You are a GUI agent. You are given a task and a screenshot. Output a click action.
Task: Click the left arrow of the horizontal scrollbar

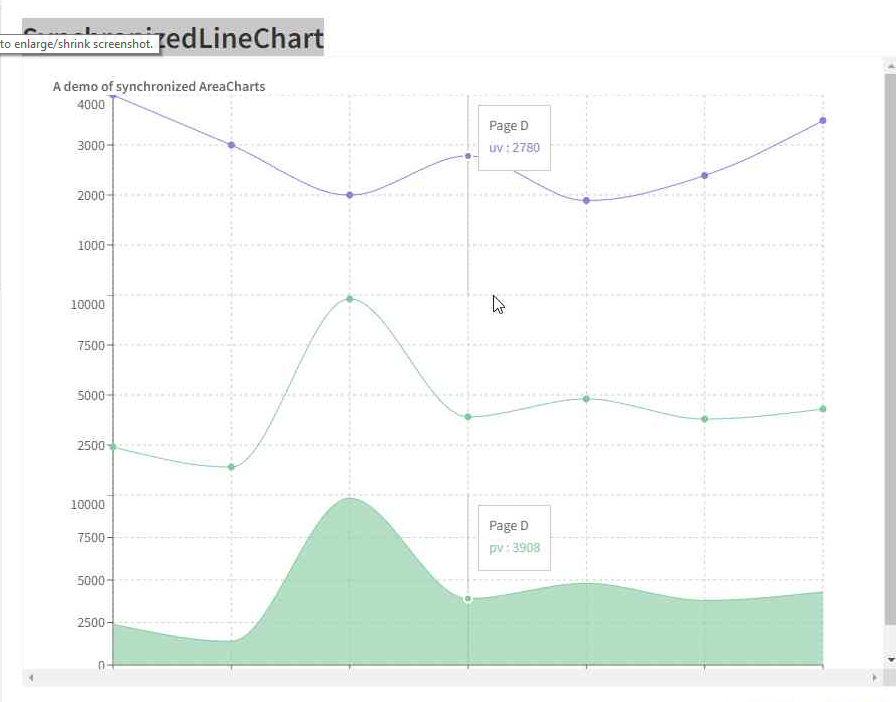[31, 678]
